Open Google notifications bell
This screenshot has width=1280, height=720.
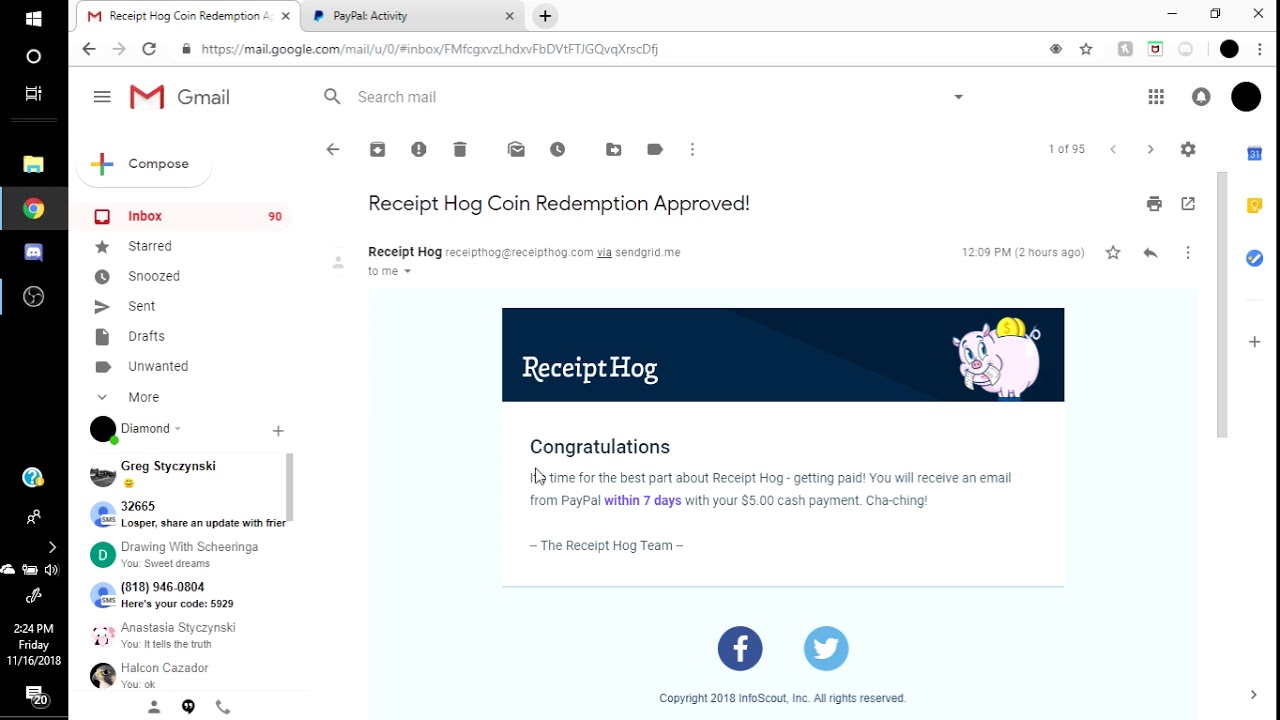(1201, 97)
